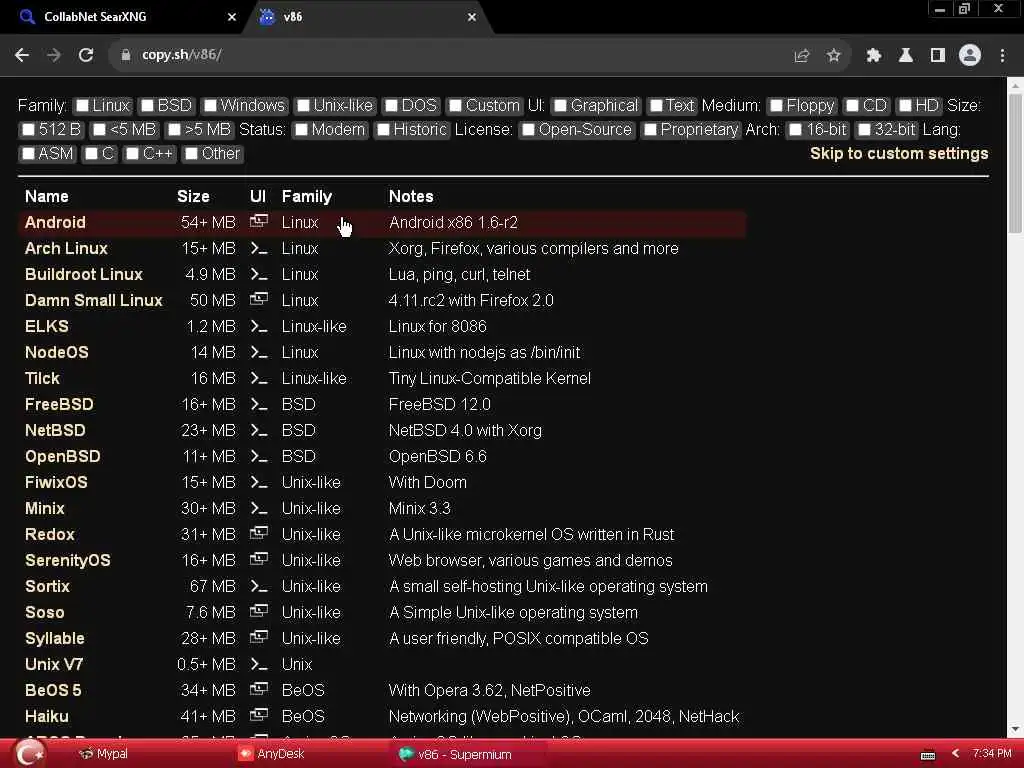The width and height of the screenshot is (1024, 768).
Task: Check the Open-Source license filter
Action: pyautogui.click(x=528, y=130)
